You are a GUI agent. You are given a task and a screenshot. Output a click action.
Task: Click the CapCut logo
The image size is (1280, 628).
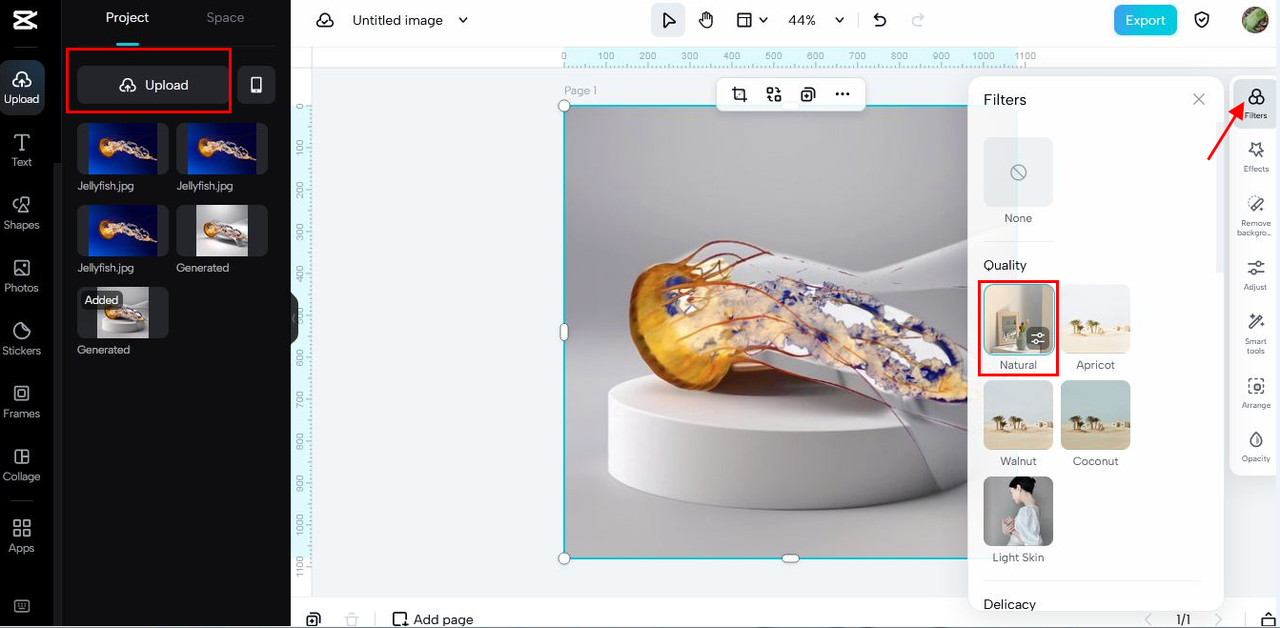[x=24, y=20]
